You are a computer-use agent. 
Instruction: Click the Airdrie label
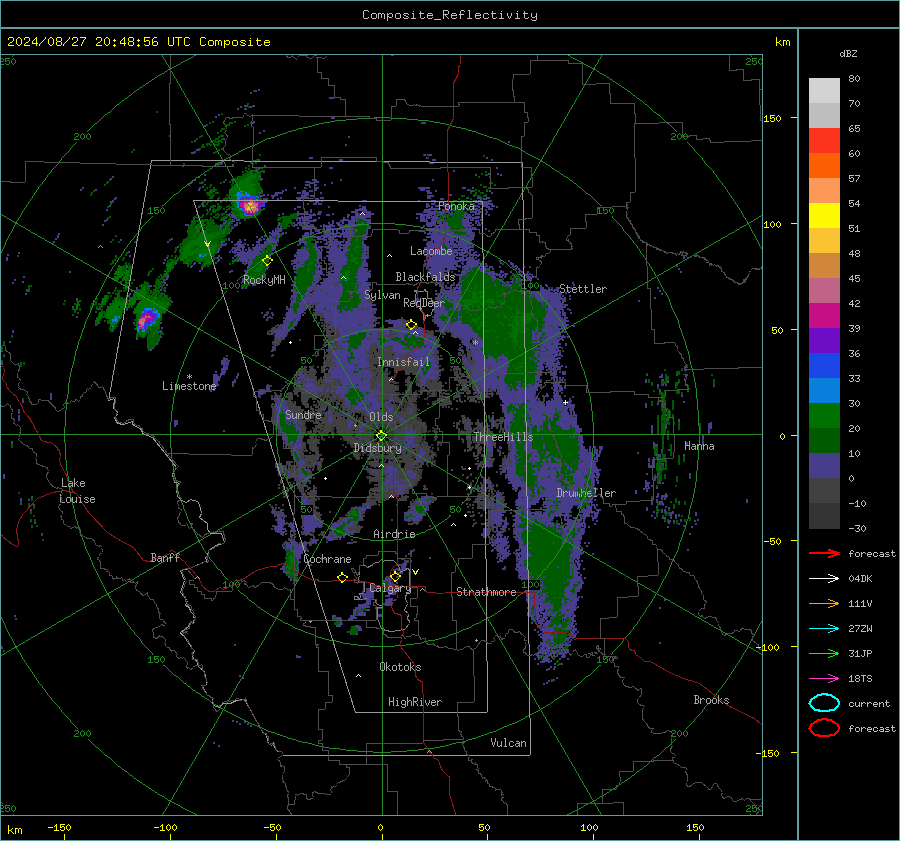tap(394, 534)
